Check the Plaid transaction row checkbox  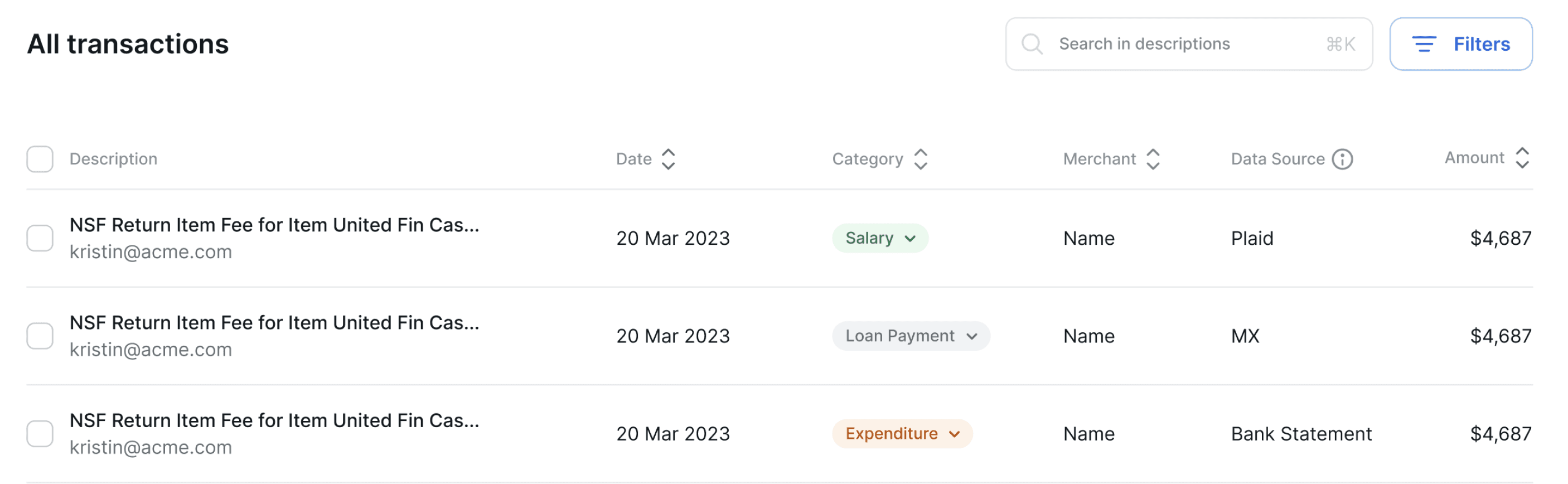click(40, 238)
